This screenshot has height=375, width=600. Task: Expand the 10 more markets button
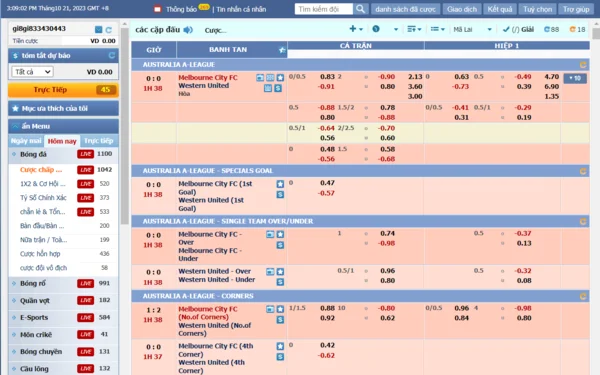[x=575, y=78]
